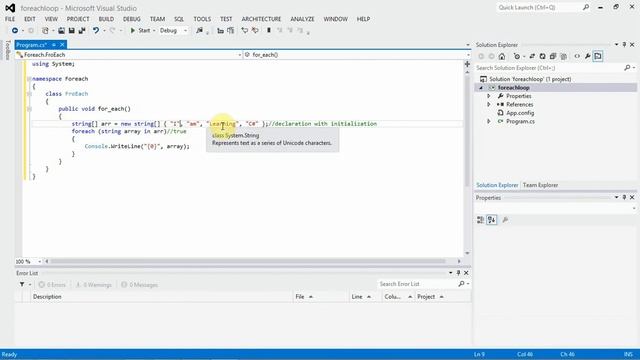The width and height of the screenshot is (640, 360).
Task: Close the Program.cs tab
Action: (x=62, y=45)
